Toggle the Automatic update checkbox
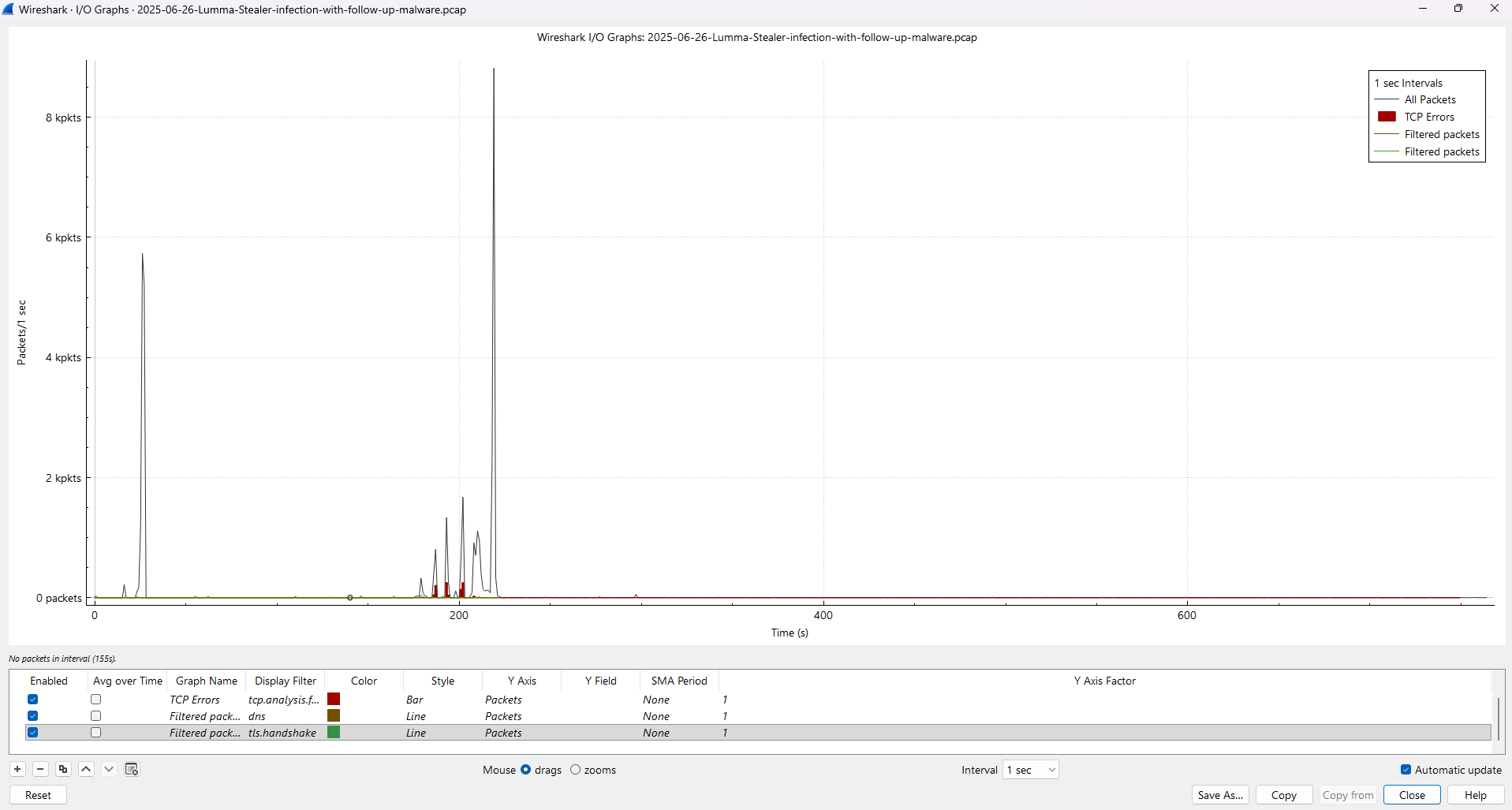Screen dimensions: 1512x810 tap(1406, 770)
